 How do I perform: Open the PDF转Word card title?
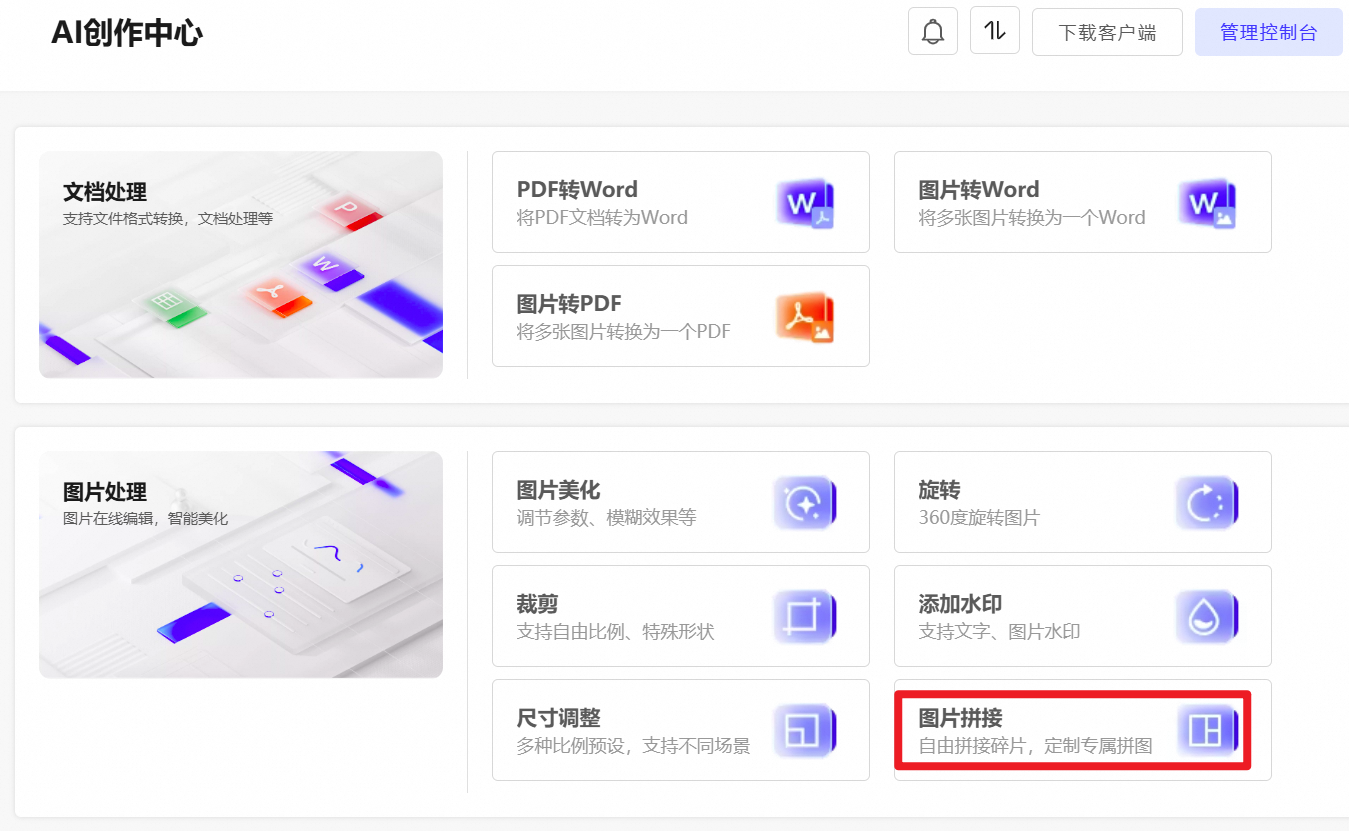tap(577, 190)
